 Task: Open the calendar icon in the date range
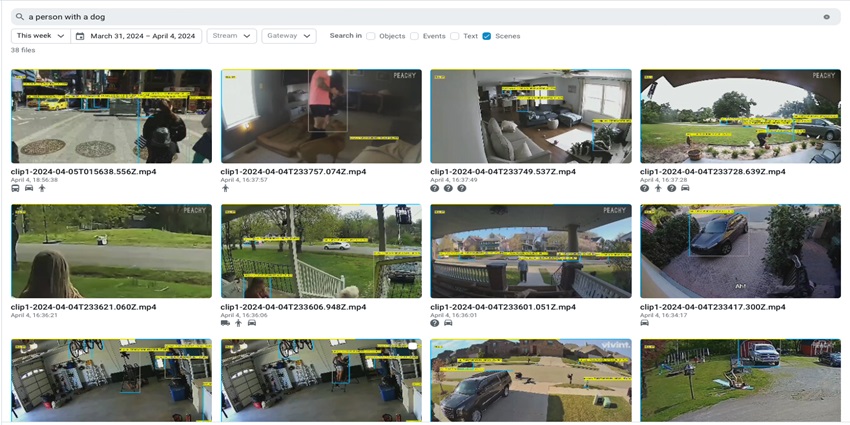[80, 36]
